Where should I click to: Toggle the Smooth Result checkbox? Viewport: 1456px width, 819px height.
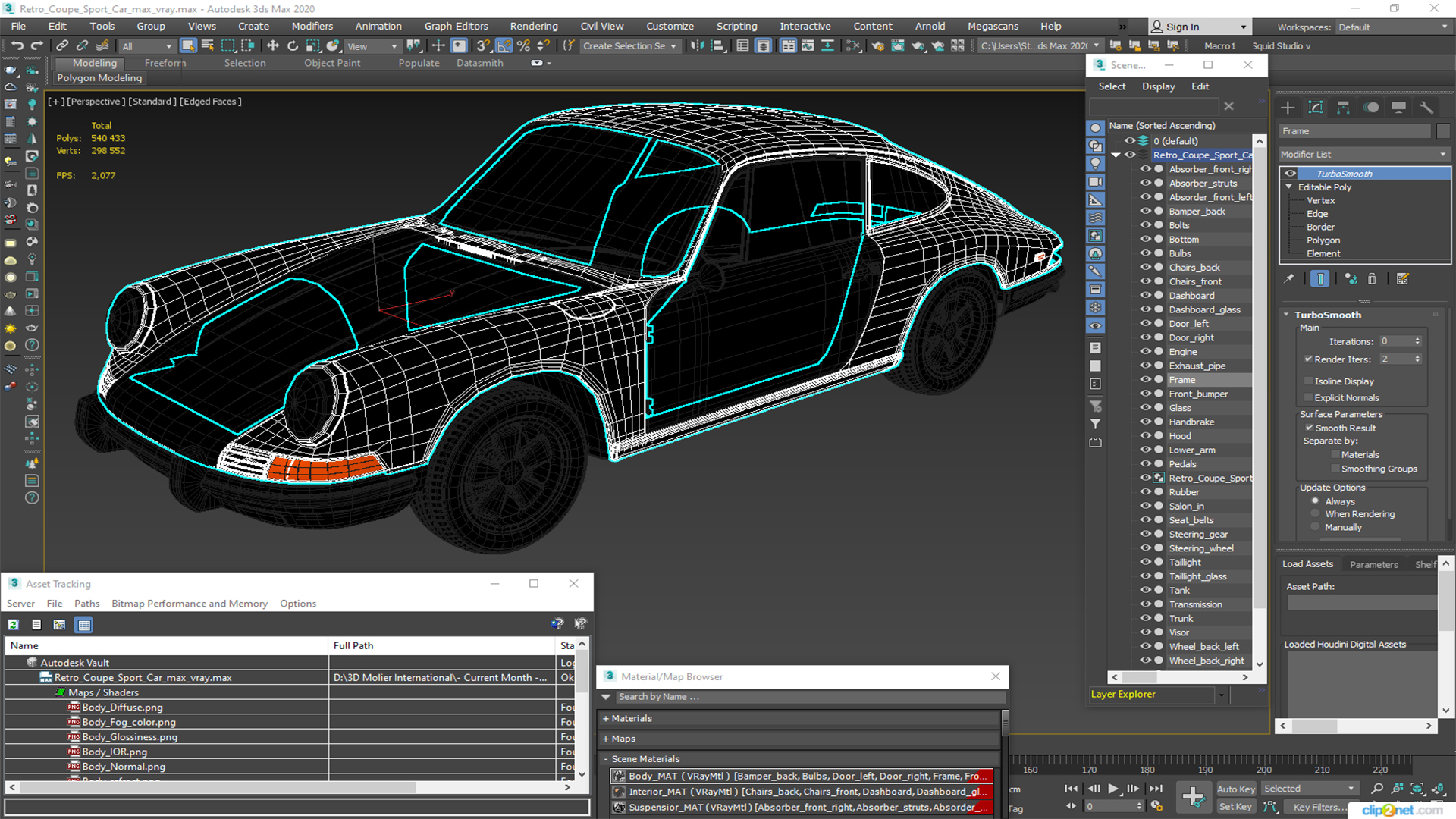pyautogui.click(x=1309, y=428)
